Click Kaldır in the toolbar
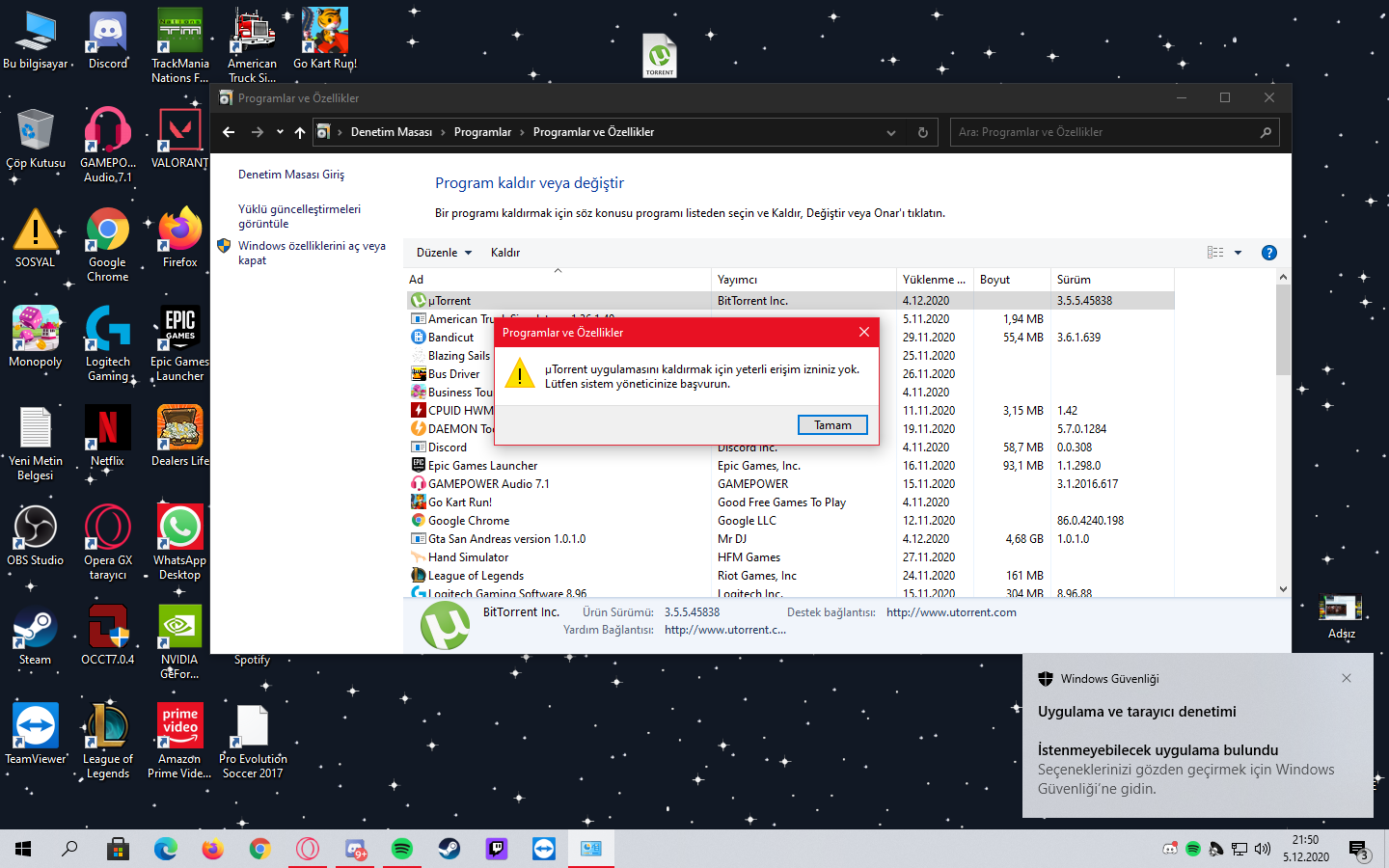 pyautogui.click(x=505, y=253)
